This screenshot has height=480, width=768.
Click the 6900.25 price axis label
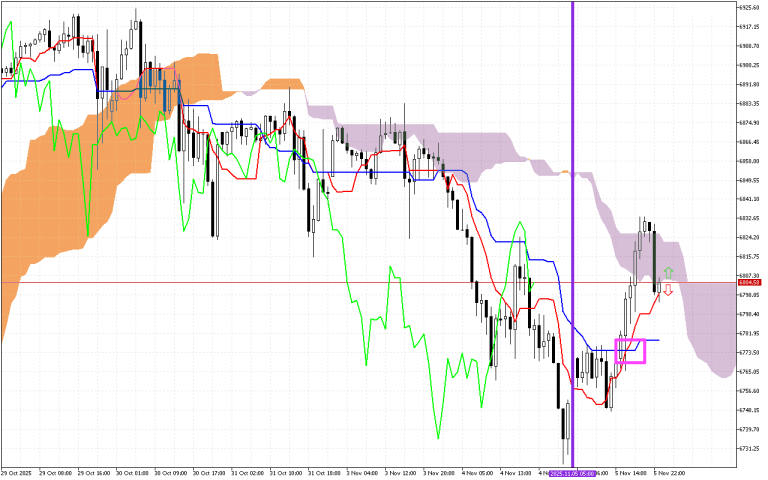(x=750, y=65)
